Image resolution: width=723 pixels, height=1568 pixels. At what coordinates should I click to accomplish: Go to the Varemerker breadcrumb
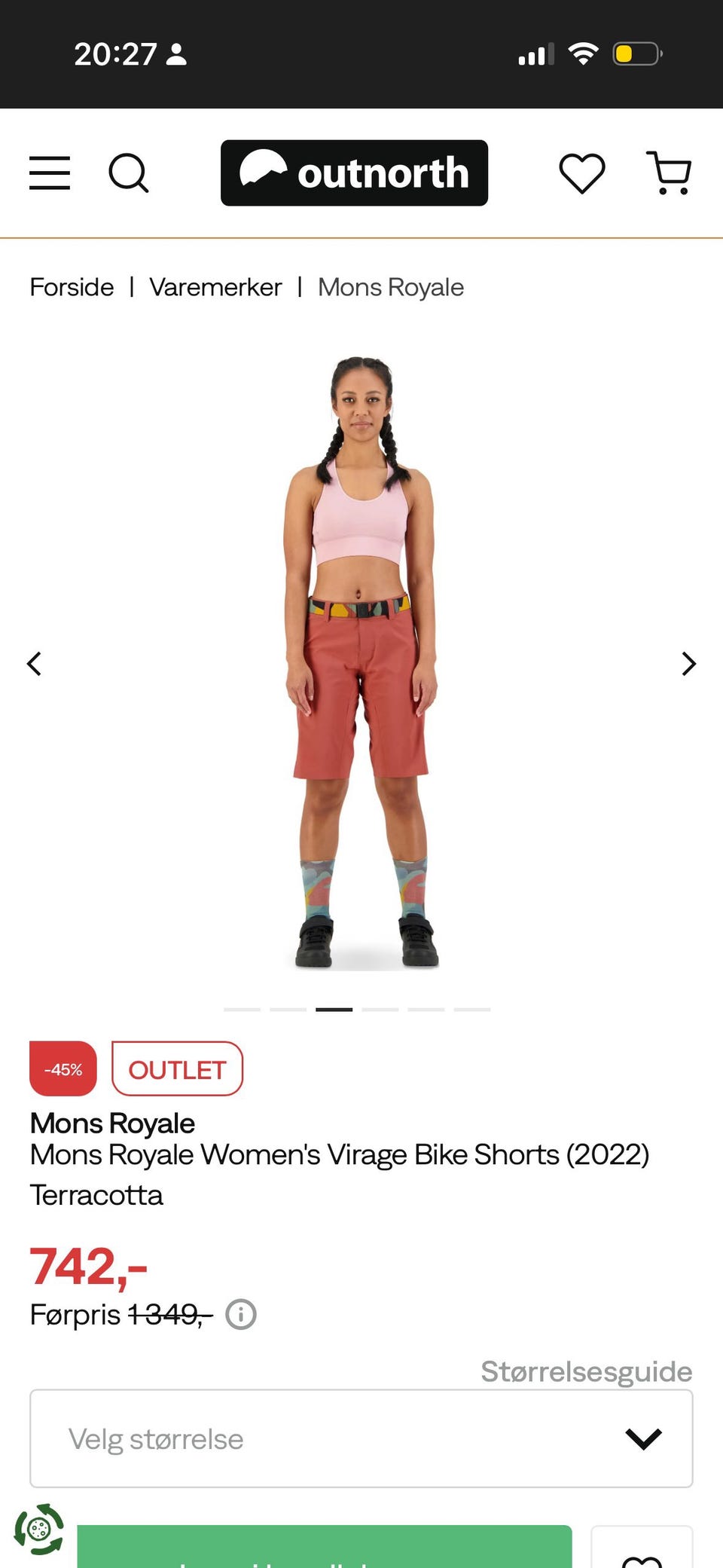point(215,287)
